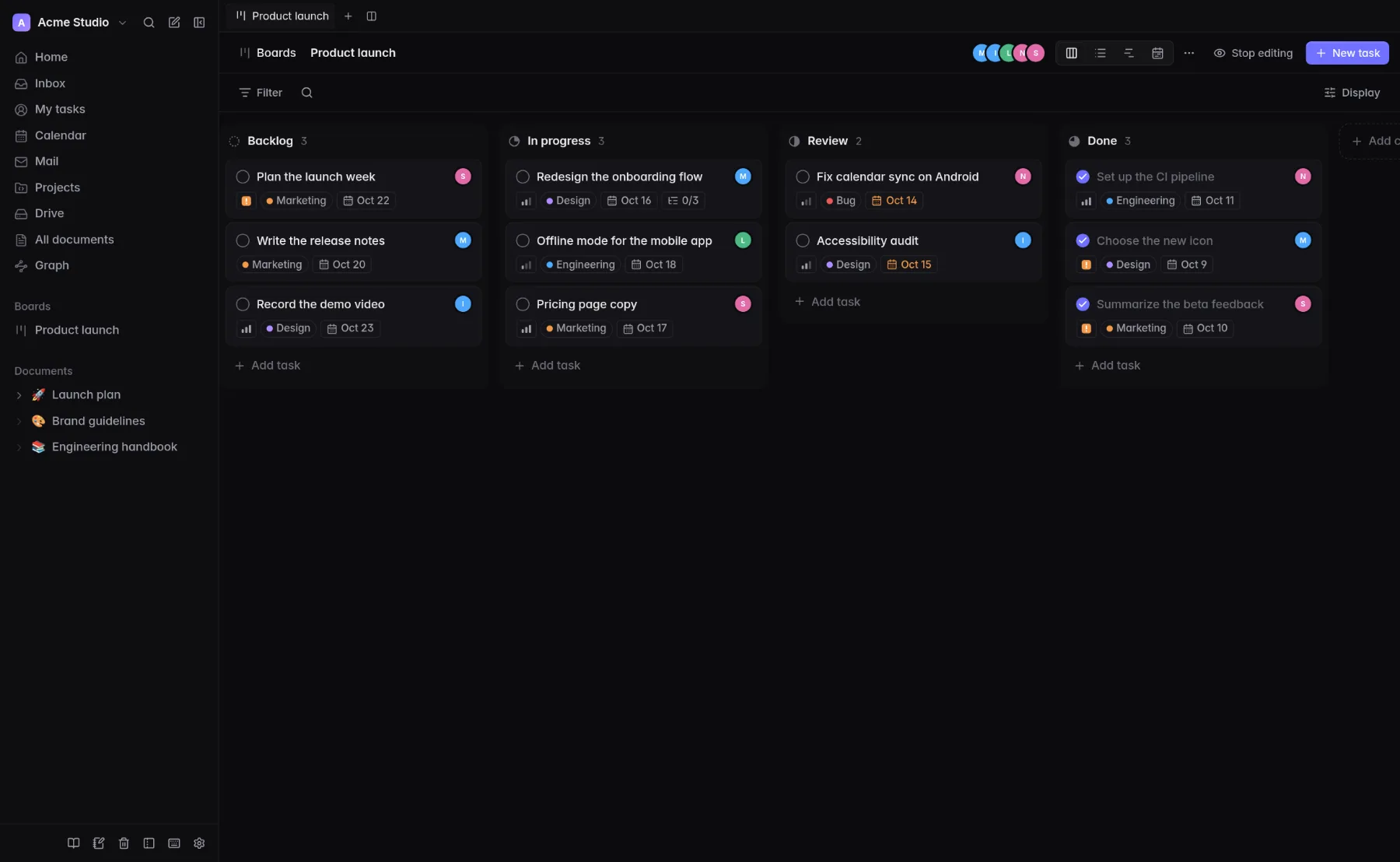Click the New task button
The width and height of the screenshot is (1400, 862).
click(x=1347, y=53)
